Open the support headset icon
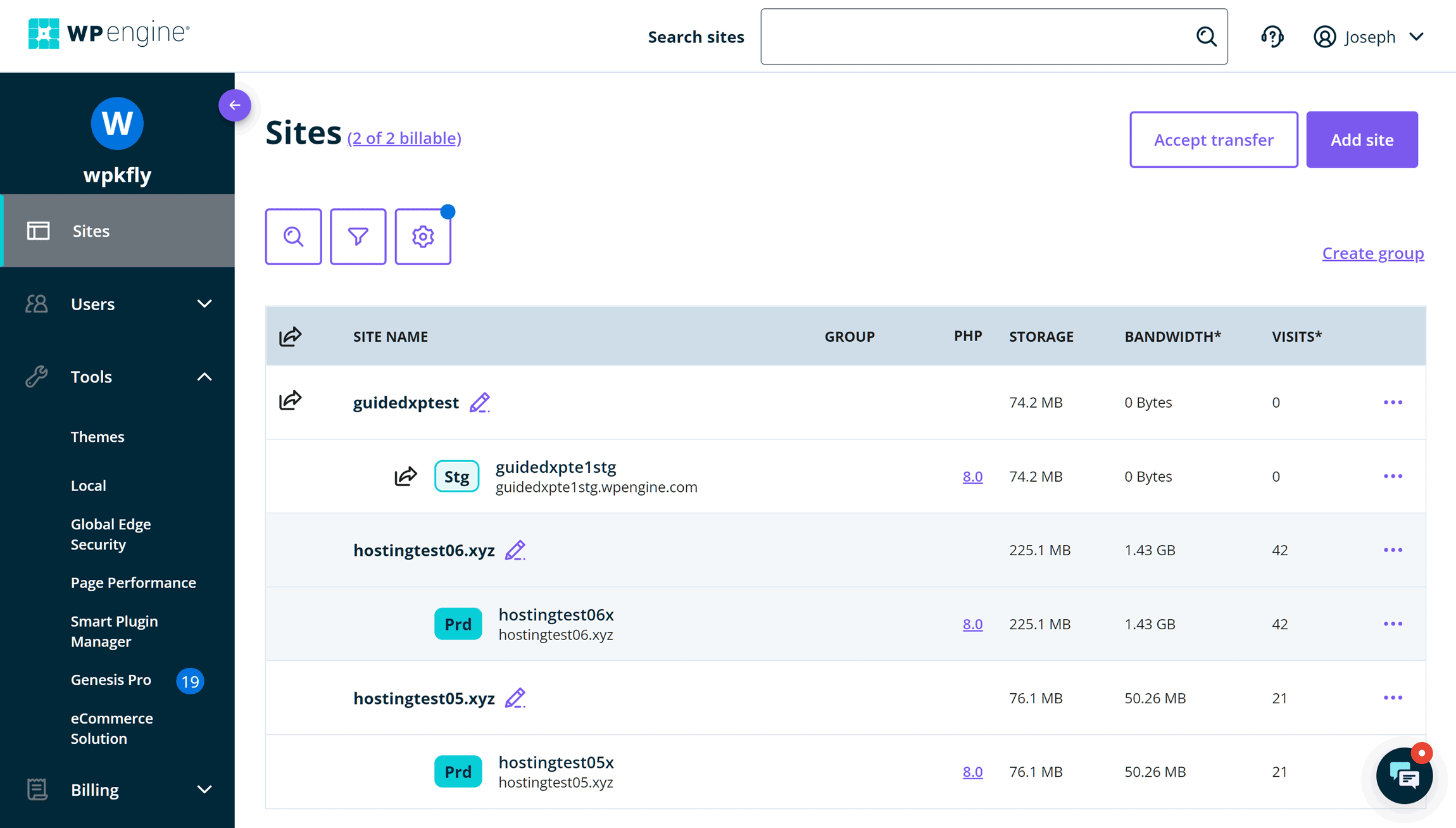 1272,37
